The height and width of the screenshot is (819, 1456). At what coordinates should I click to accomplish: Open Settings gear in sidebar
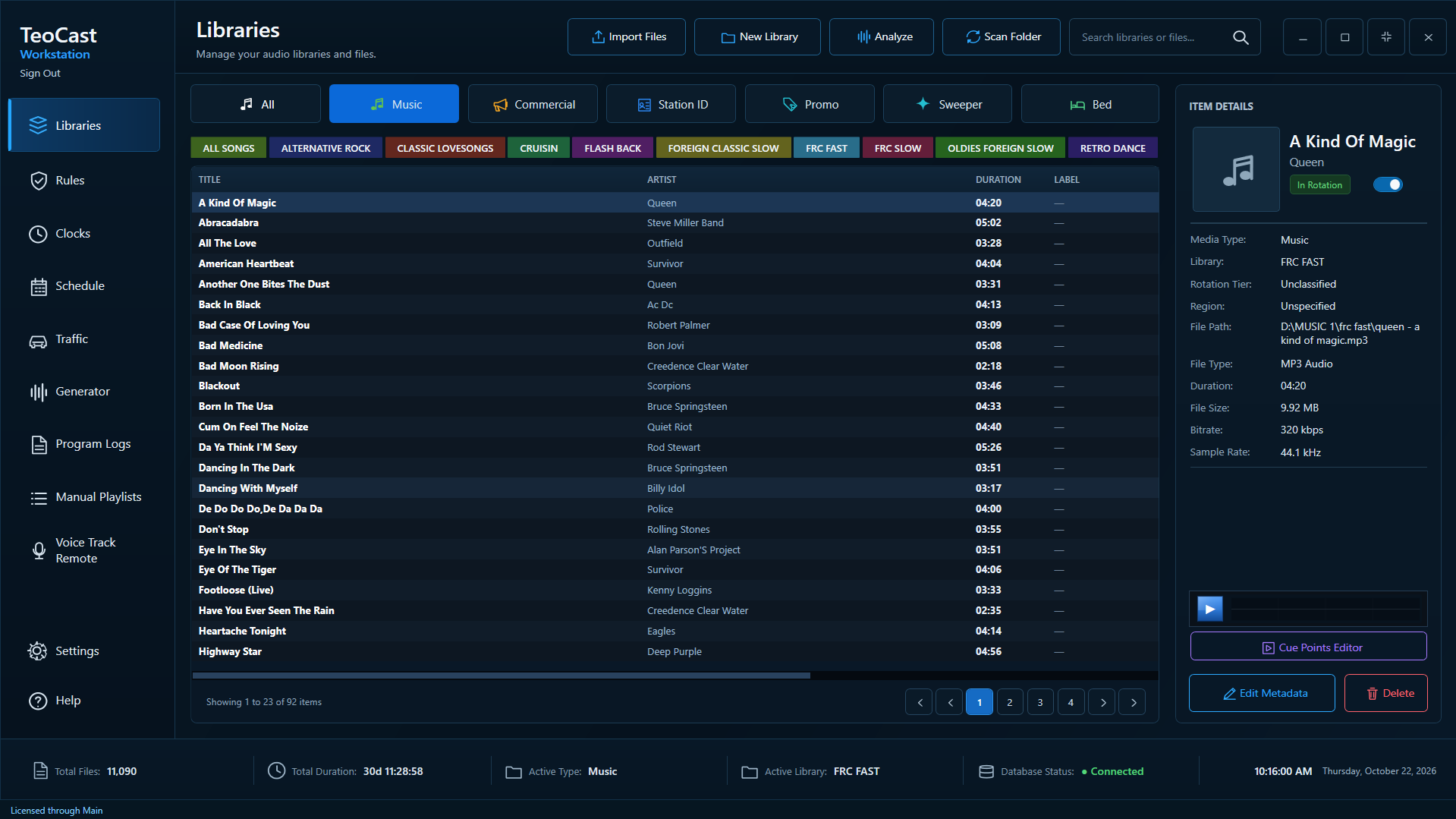(x=37, y=651)
